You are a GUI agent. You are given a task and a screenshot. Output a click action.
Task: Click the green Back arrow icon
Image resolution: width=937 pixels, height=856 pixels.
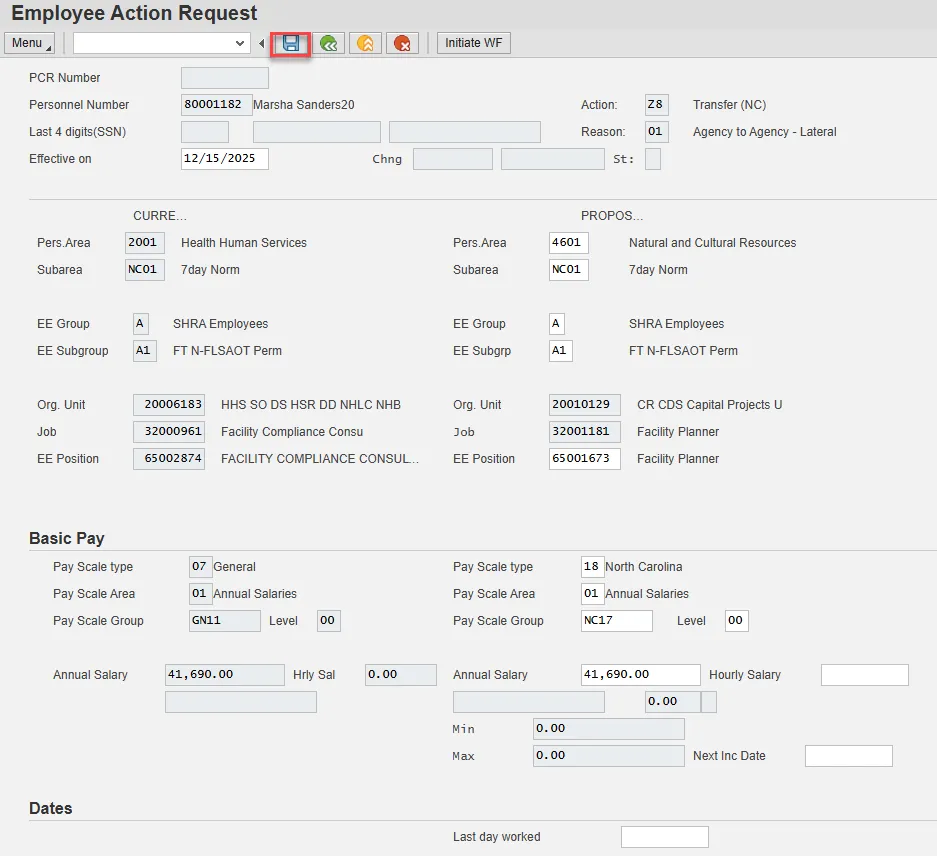coord(328,43)
